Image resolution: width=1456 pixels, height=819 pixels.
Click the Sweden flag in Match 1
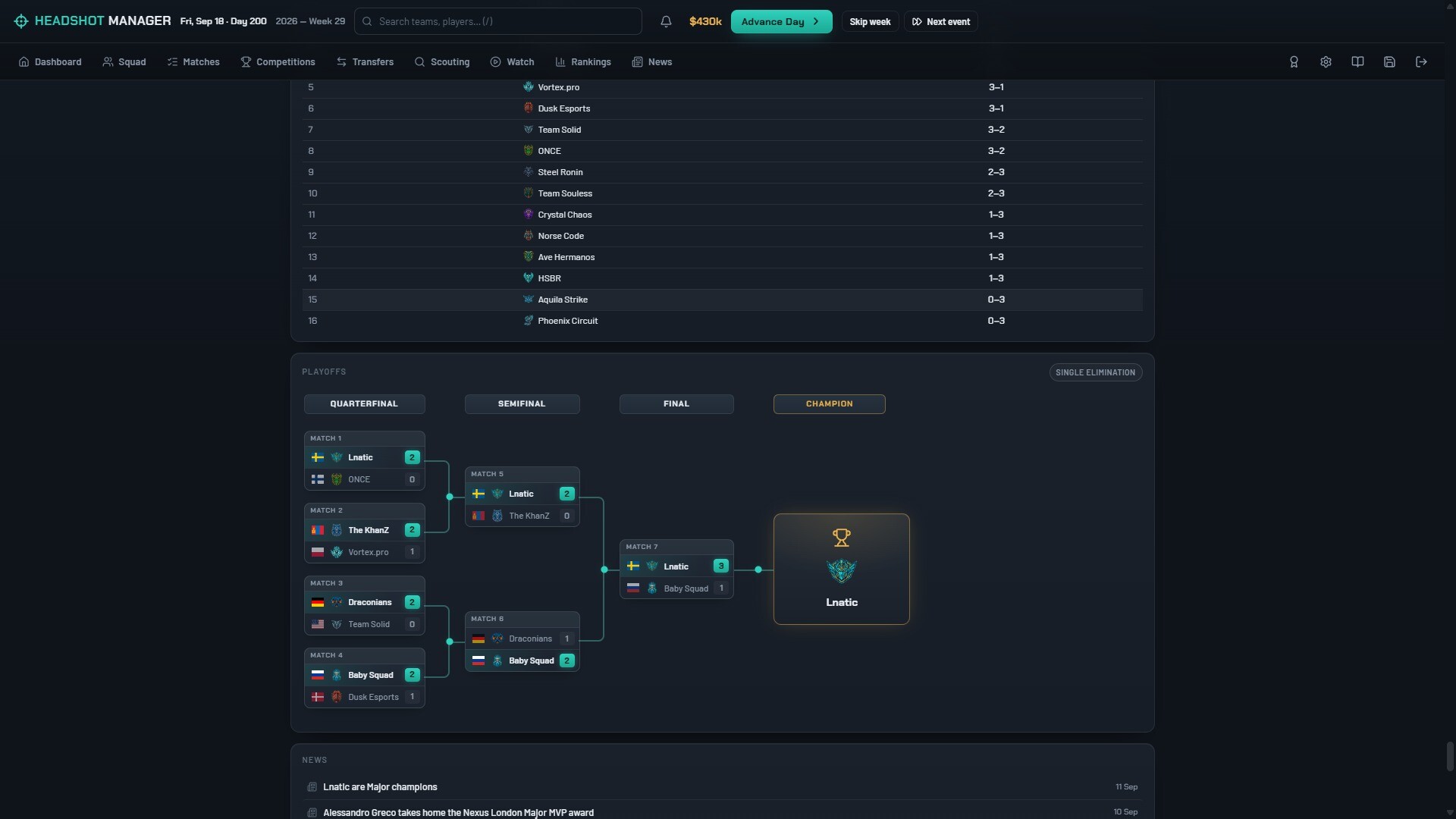pyautogui.click(x=318, y=457)
